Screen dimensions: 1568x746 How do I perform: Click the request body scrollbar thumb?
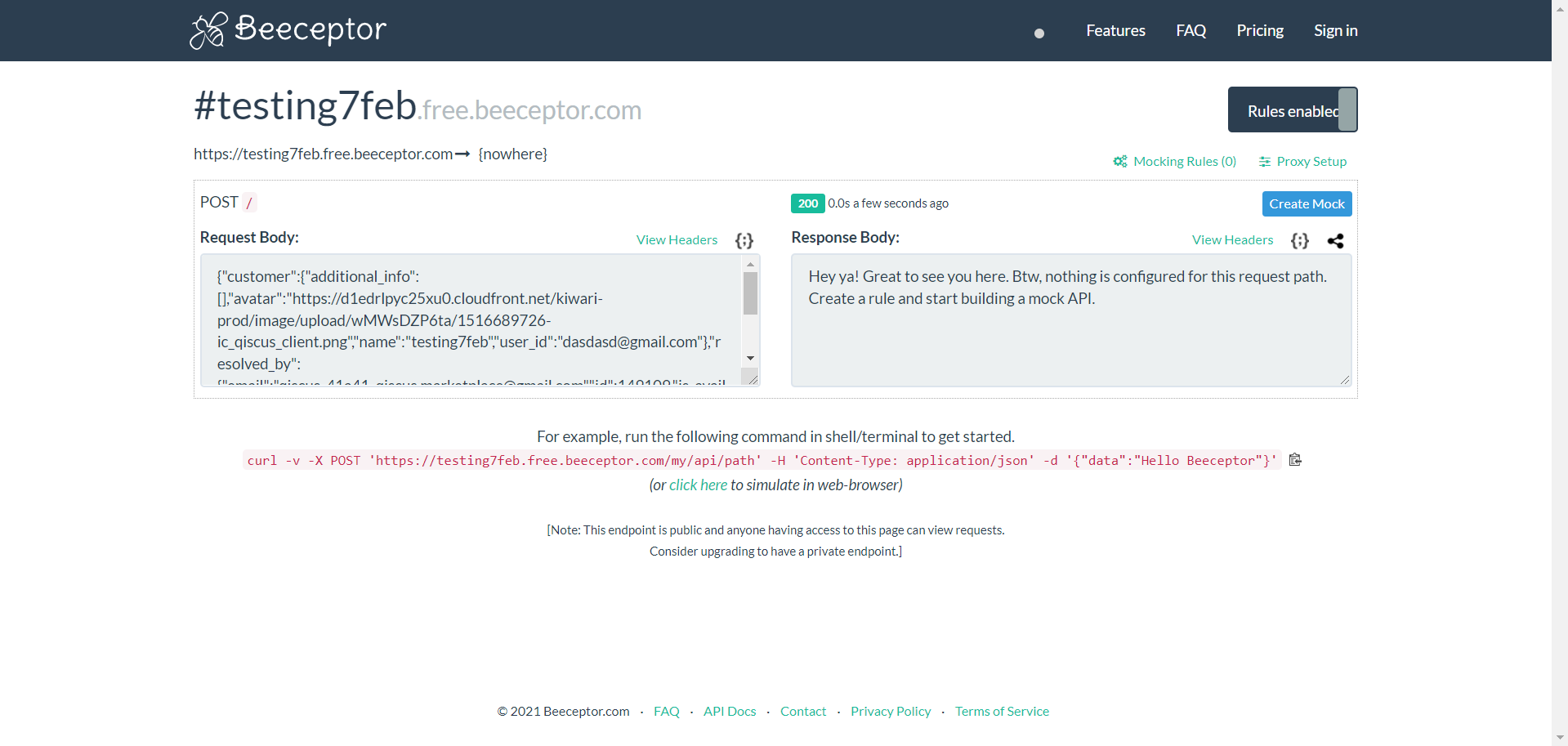click(x=750, y=293)
